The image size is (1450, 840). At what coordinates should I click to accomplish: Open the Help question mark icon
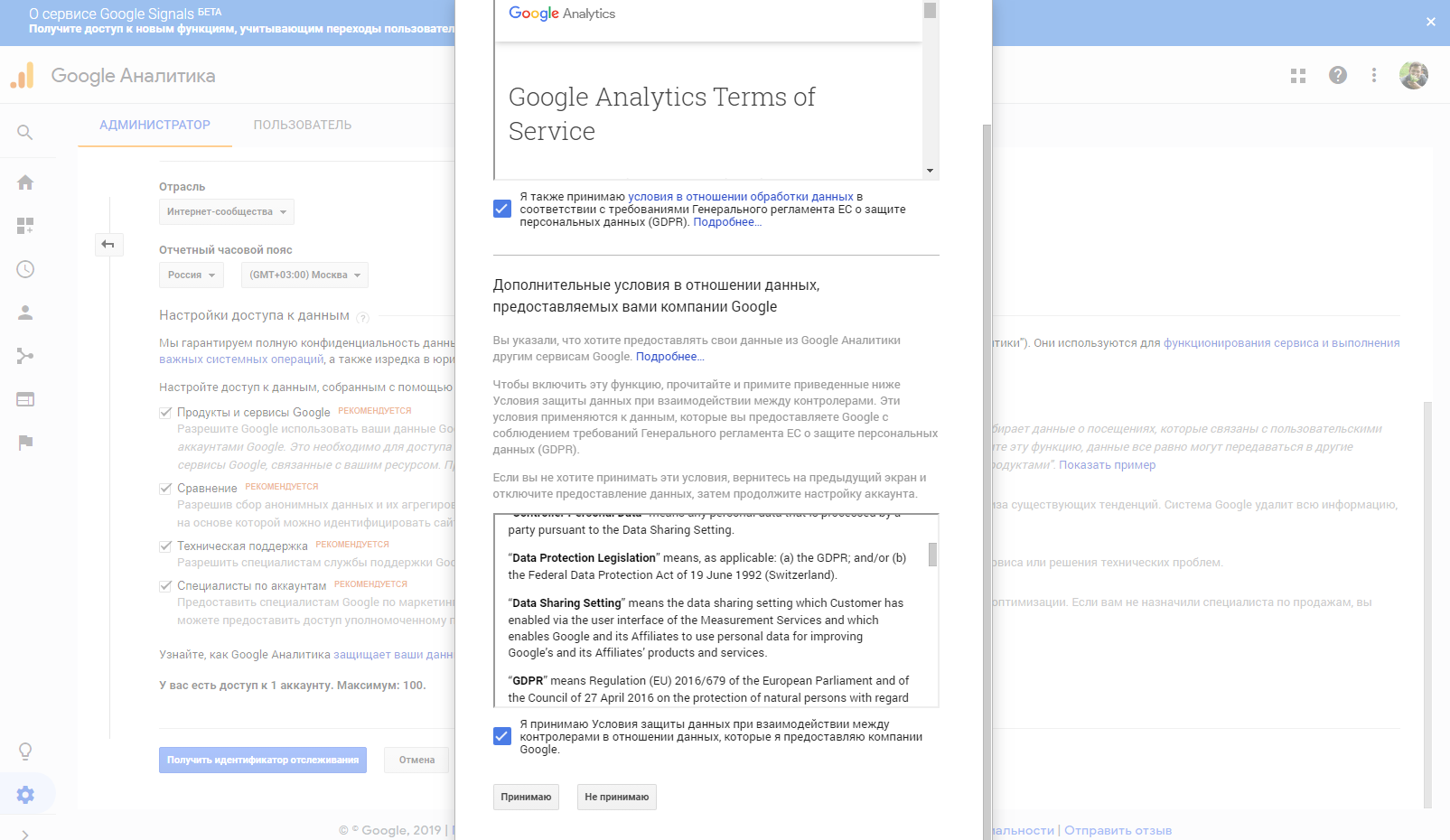1338,76
